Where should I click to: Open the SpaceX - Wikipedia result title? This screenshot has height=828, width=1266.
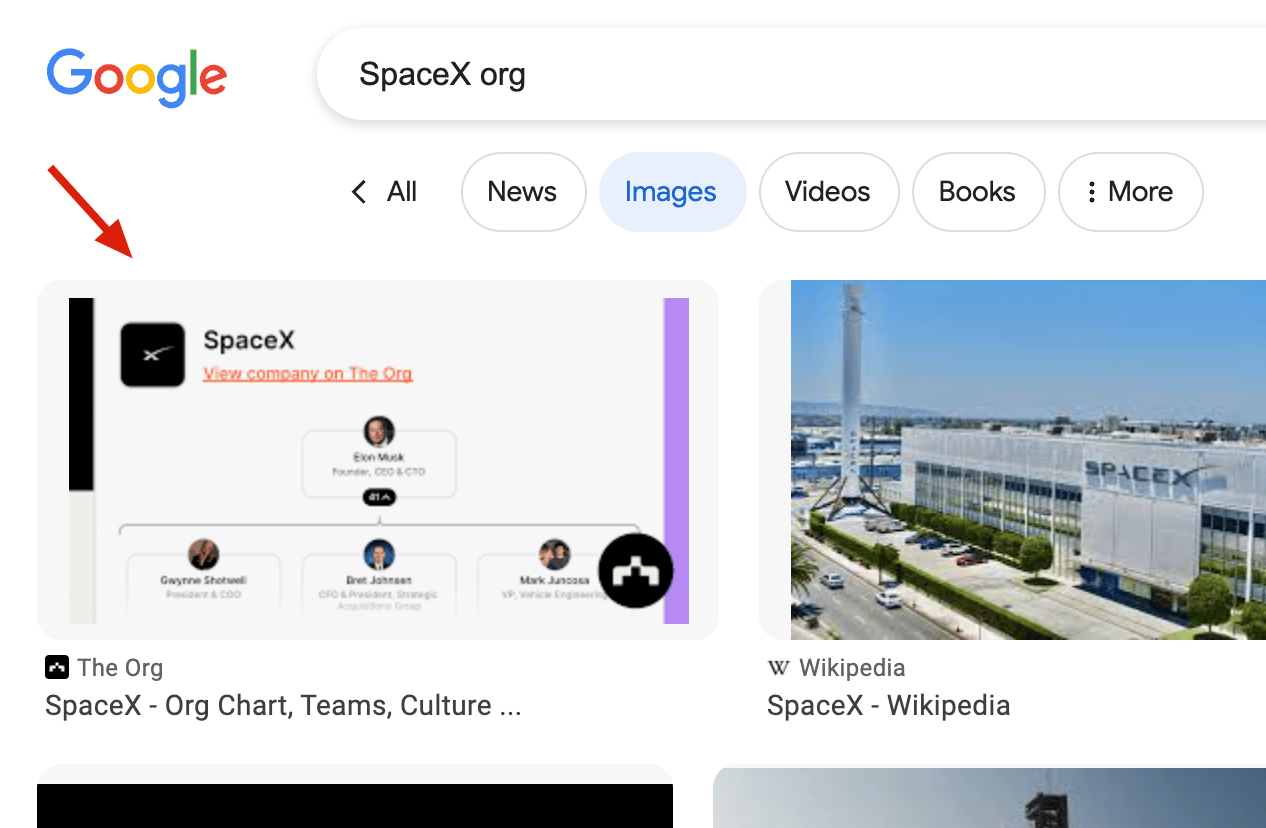point(888,706)
